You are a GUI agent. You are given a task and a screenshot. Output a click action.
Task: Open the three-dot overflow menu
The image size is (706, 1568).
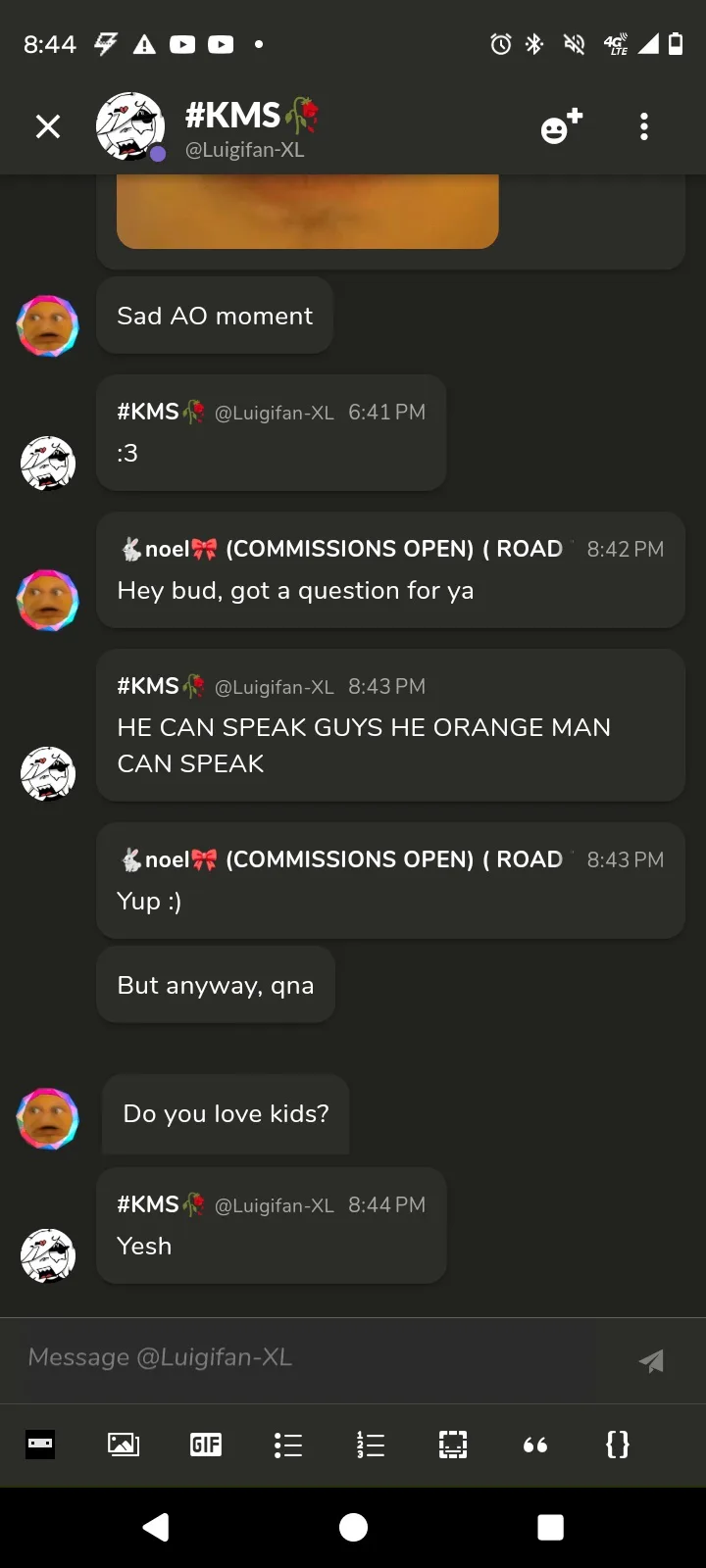pyautogui.click(x=644, y=126)
